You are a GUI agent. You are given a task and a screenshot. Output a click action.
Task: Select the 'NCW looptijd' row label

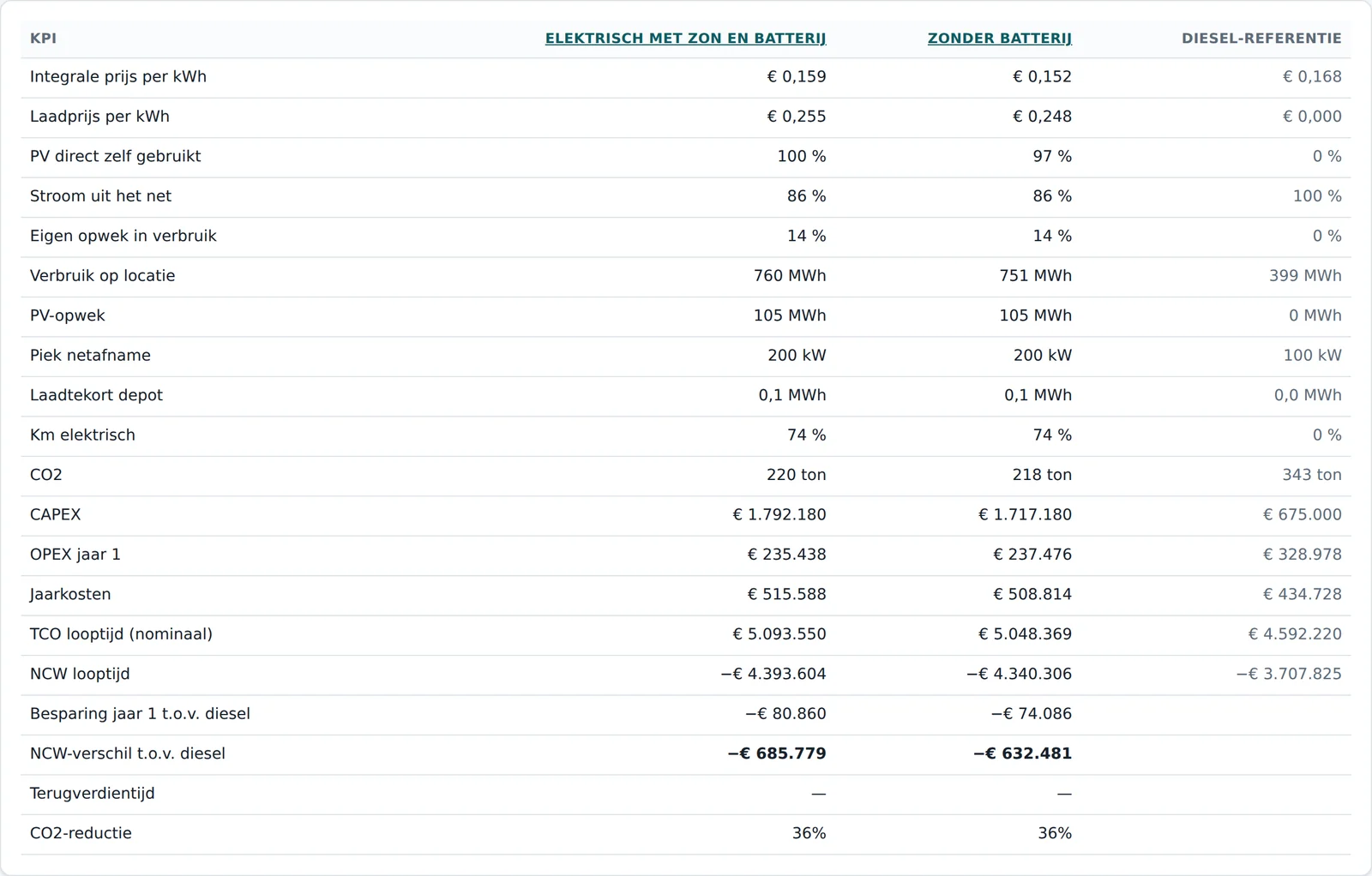coord(80,675)
